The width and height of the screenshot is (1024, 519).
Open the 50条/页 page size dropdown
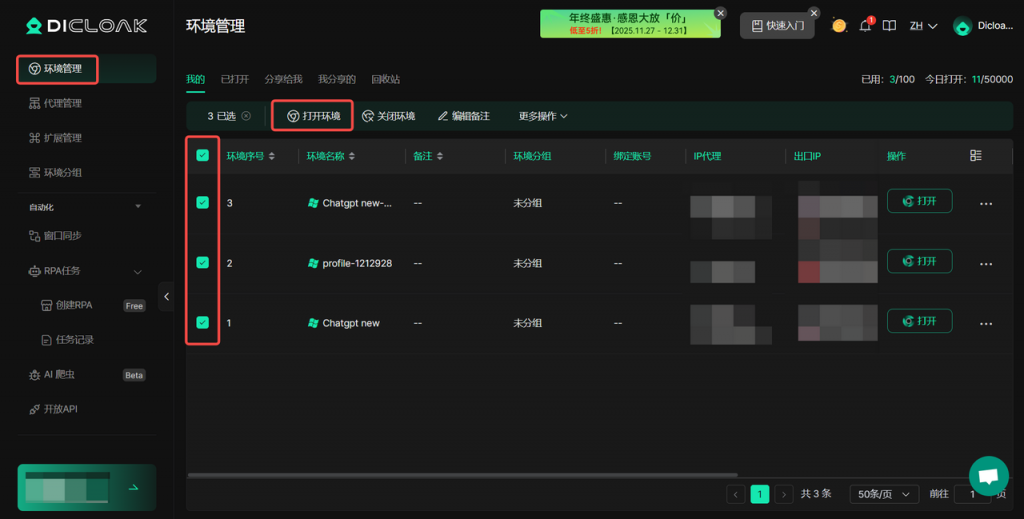(x=884, y=494)
